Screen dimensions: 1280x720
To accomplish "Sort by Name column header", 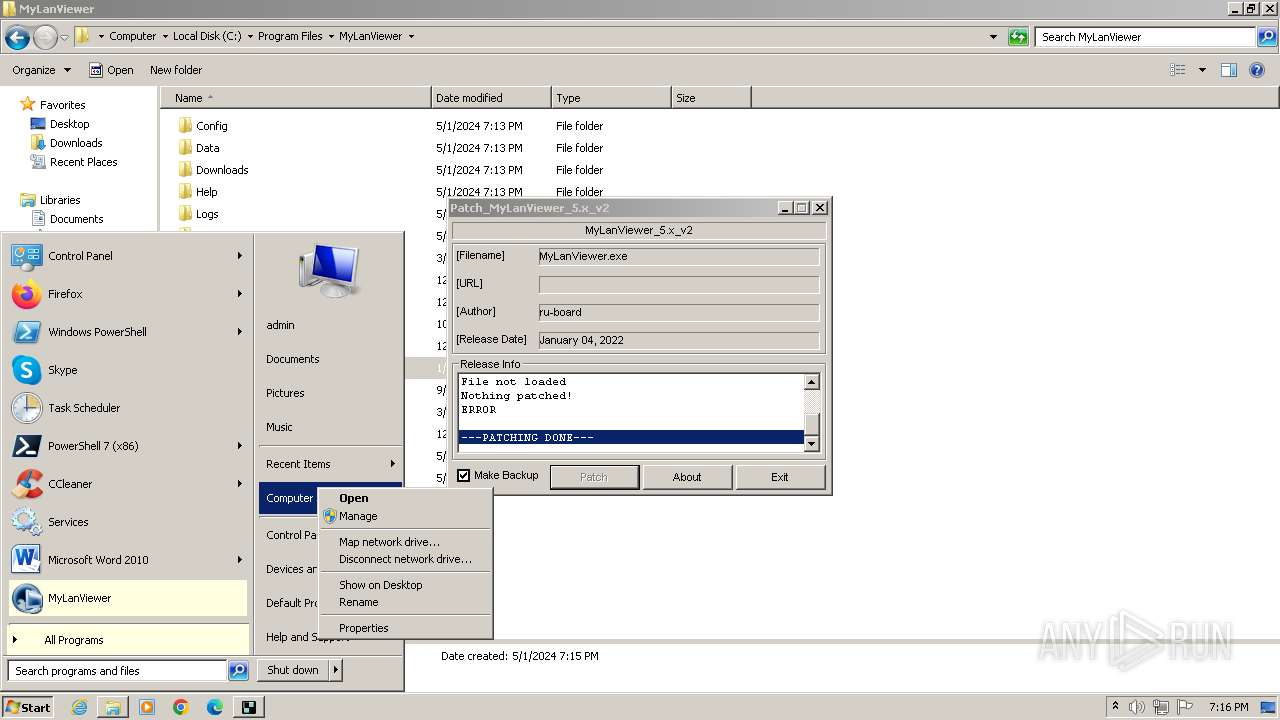I will [x=296, y=98].
